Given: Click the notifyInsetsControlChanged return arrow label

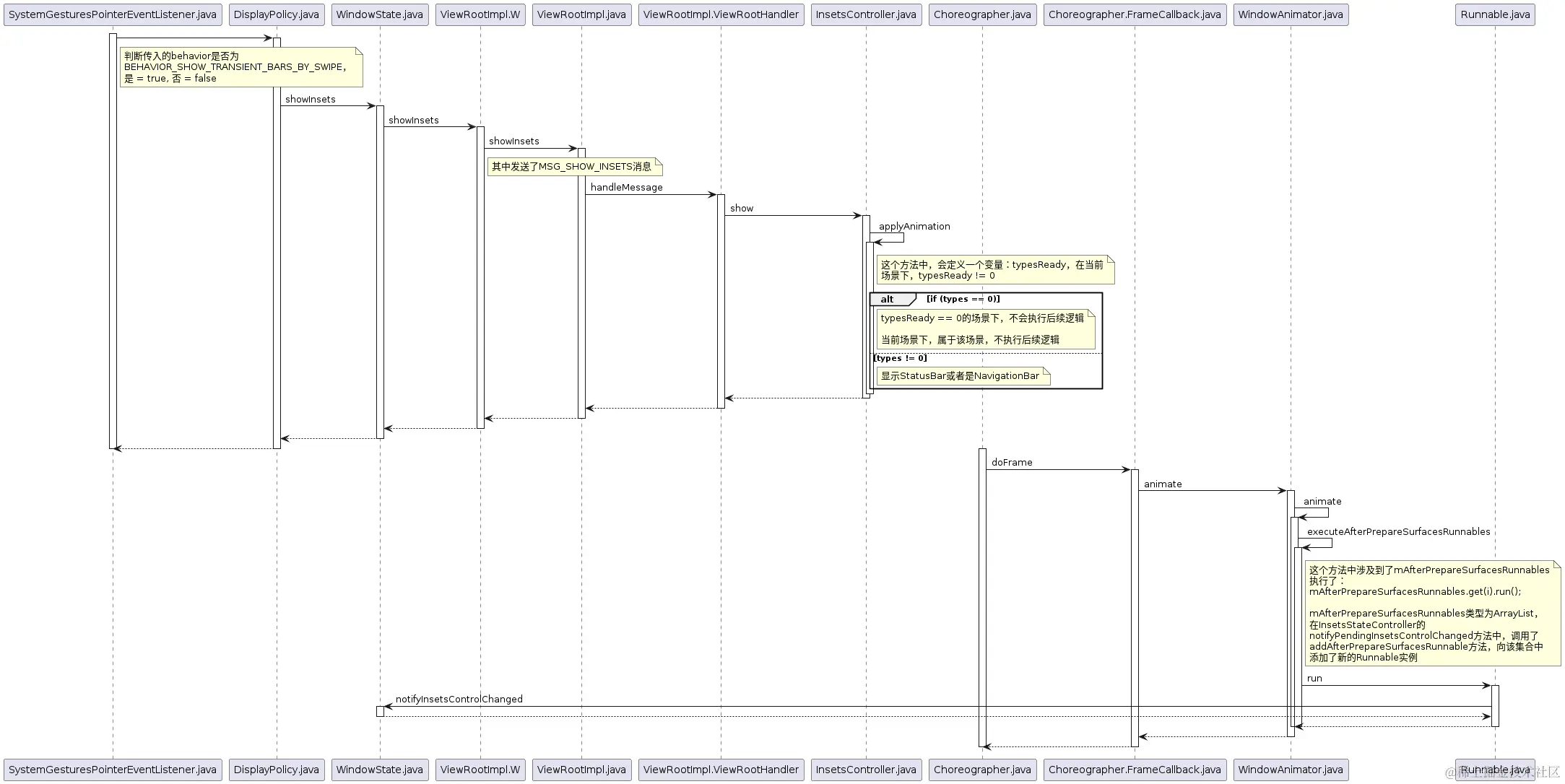Looking at the screenshot, I should coord(458,699).
